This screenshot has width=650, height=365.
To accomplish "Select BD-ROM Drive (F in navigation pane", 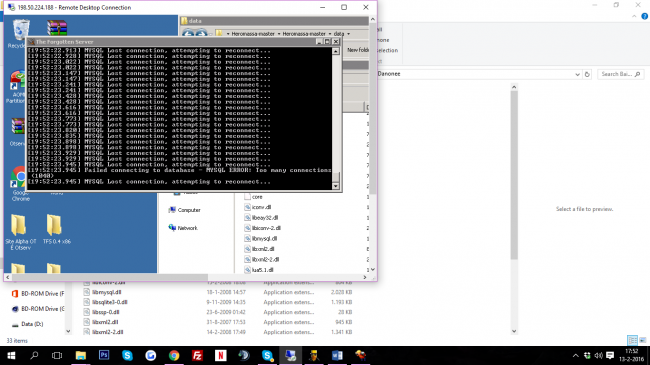I will [x=38, y=293].
